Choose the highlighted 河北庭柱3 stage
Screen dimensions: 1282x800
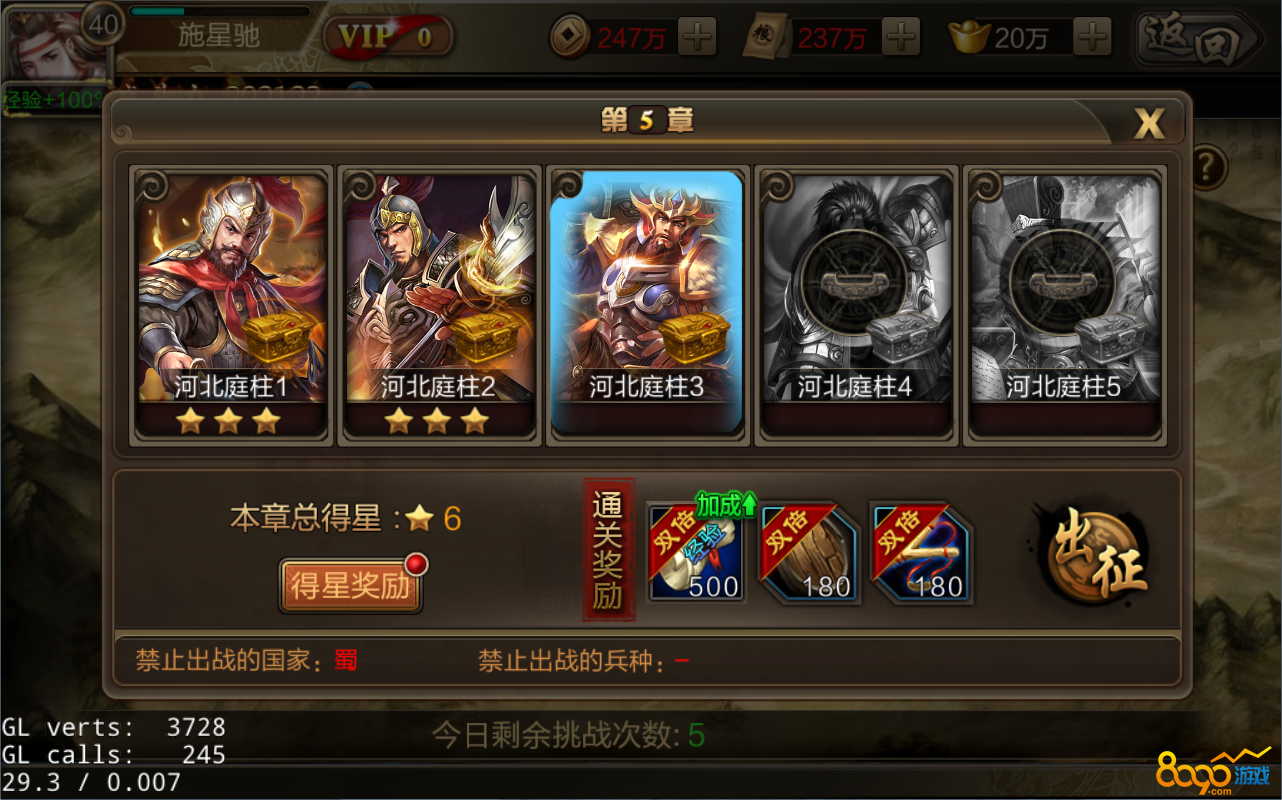(x=648, y=305)
